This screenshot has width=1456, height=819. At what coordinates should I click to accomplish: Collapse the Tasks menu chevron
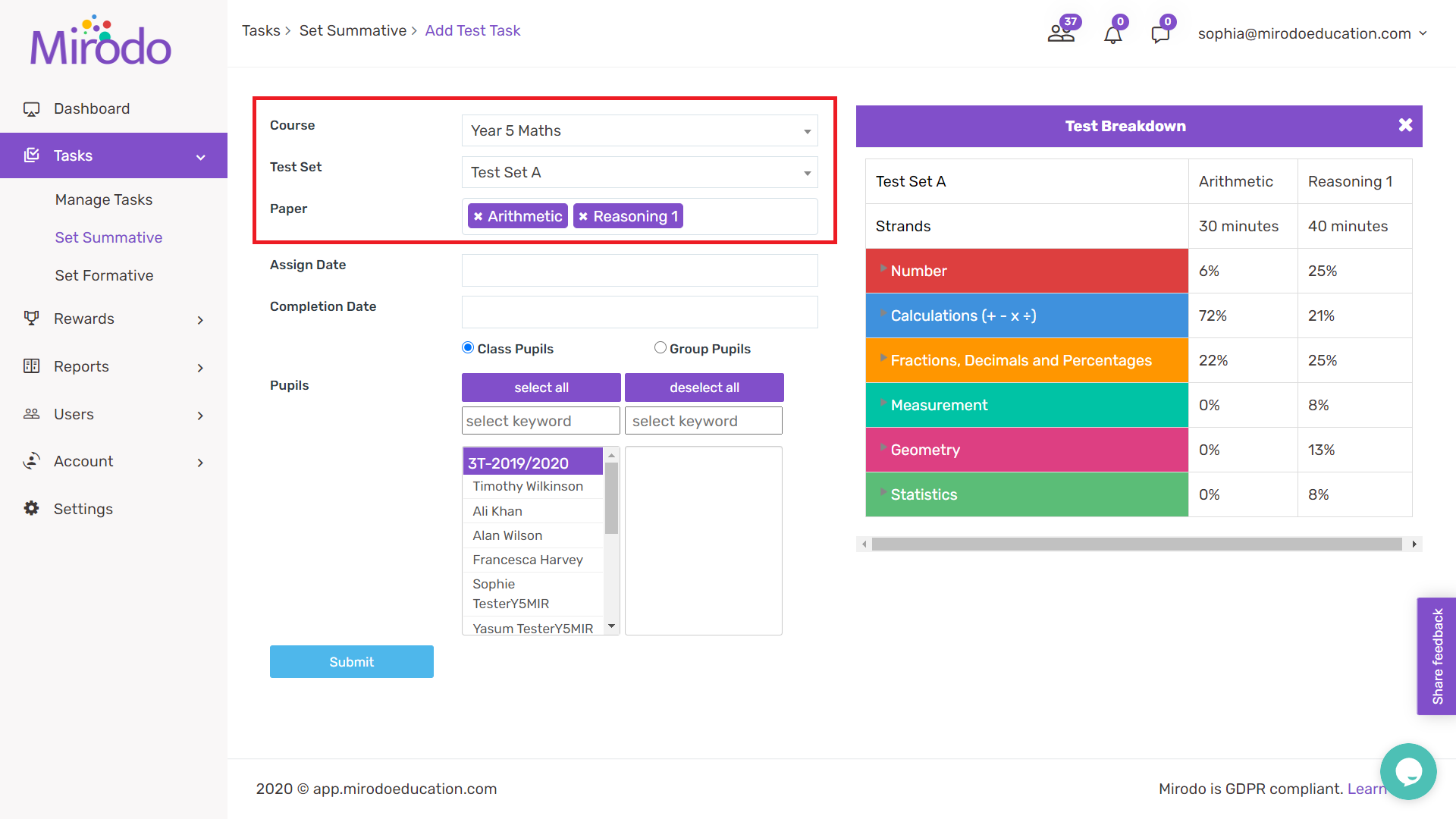pyautogui.click(x=200, y=157)
